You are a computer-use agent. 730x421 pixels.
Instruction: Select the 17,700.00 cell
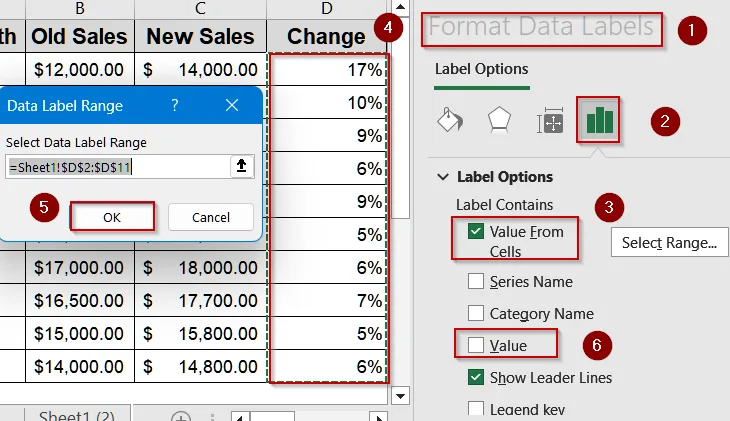pos(200,300)
